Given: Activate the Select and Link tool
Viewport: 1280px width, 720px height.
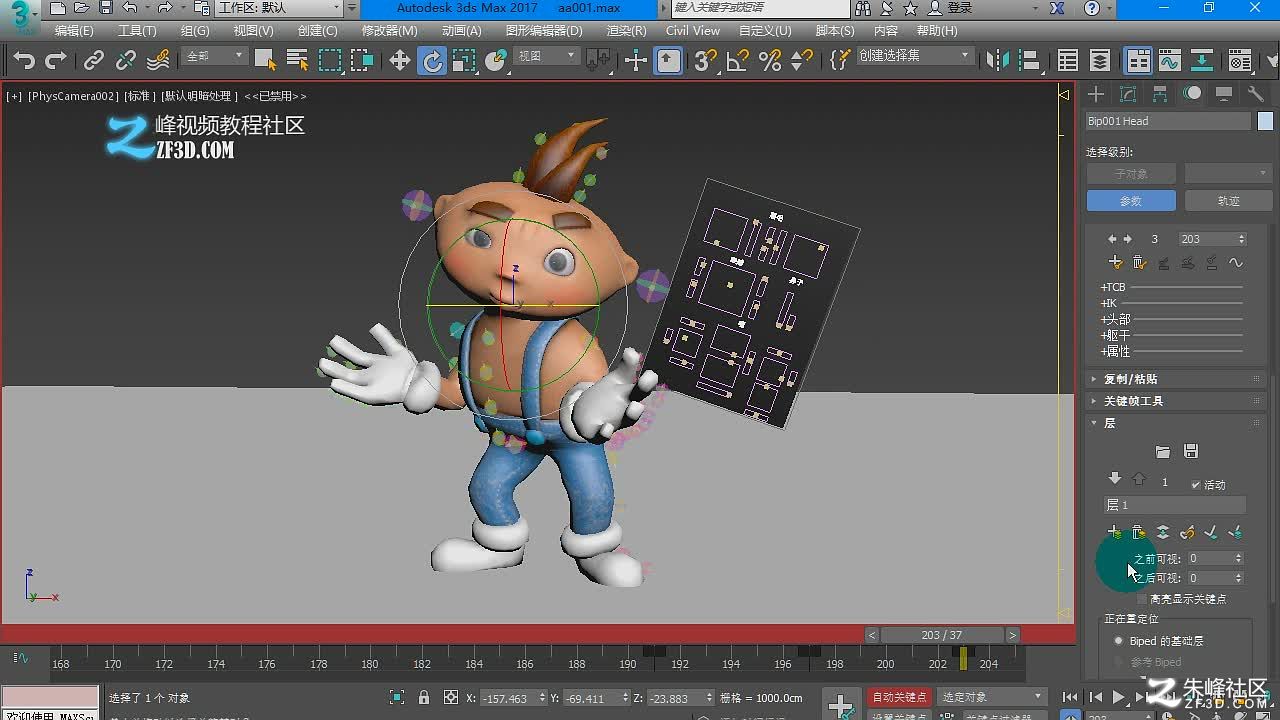Looking at the screenshot, I should [94, 61].
